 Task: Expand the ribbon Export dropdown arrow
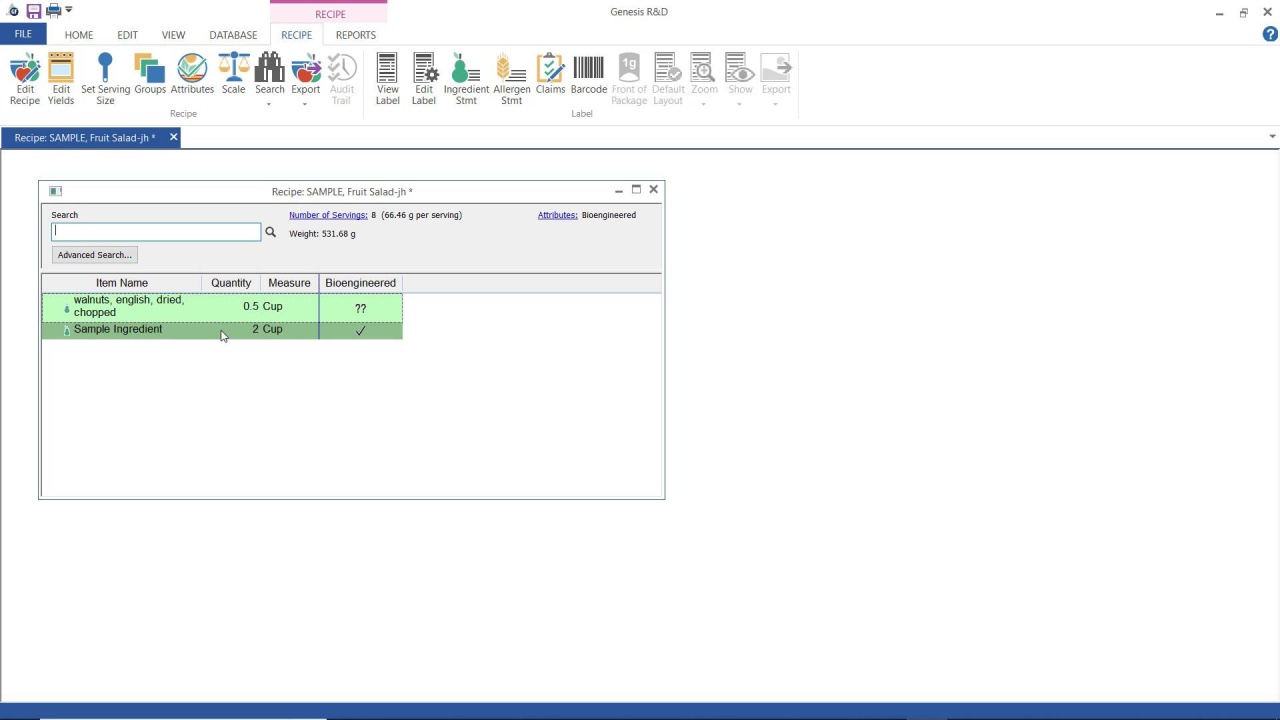coord(305,104)
